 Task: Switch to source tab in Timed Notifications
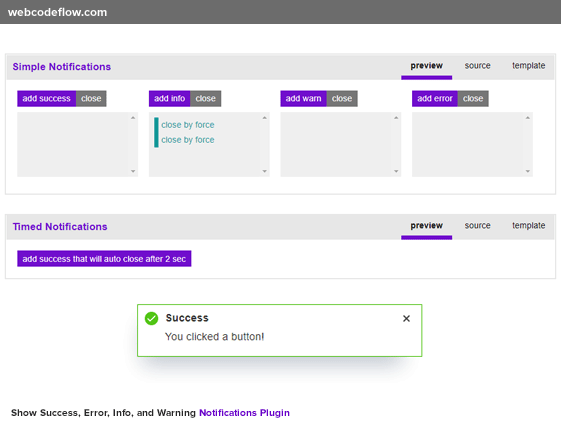point(477,226)
